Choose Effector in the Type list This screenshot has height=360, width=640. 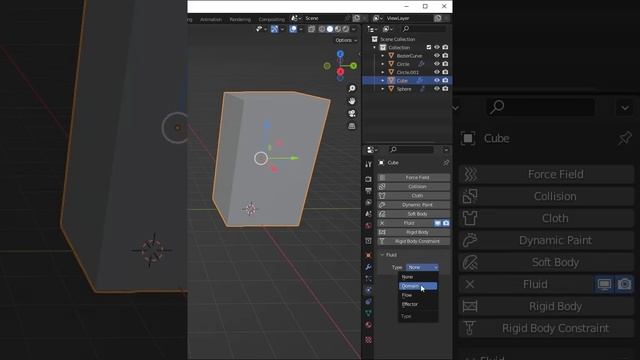pos(418,304)
